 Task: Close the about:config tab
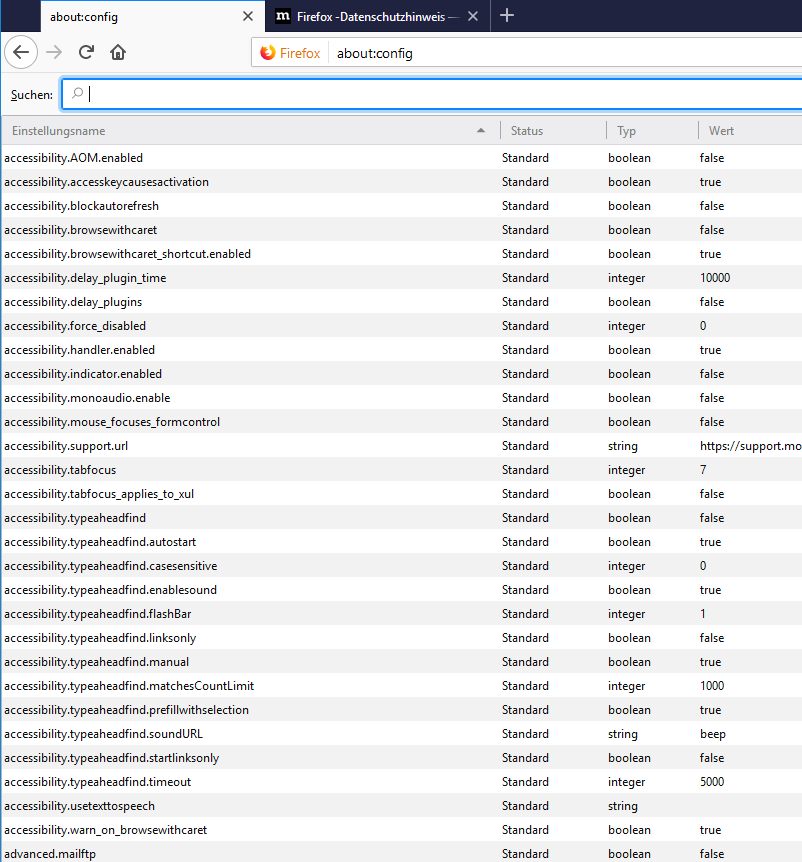click(248, 16)
